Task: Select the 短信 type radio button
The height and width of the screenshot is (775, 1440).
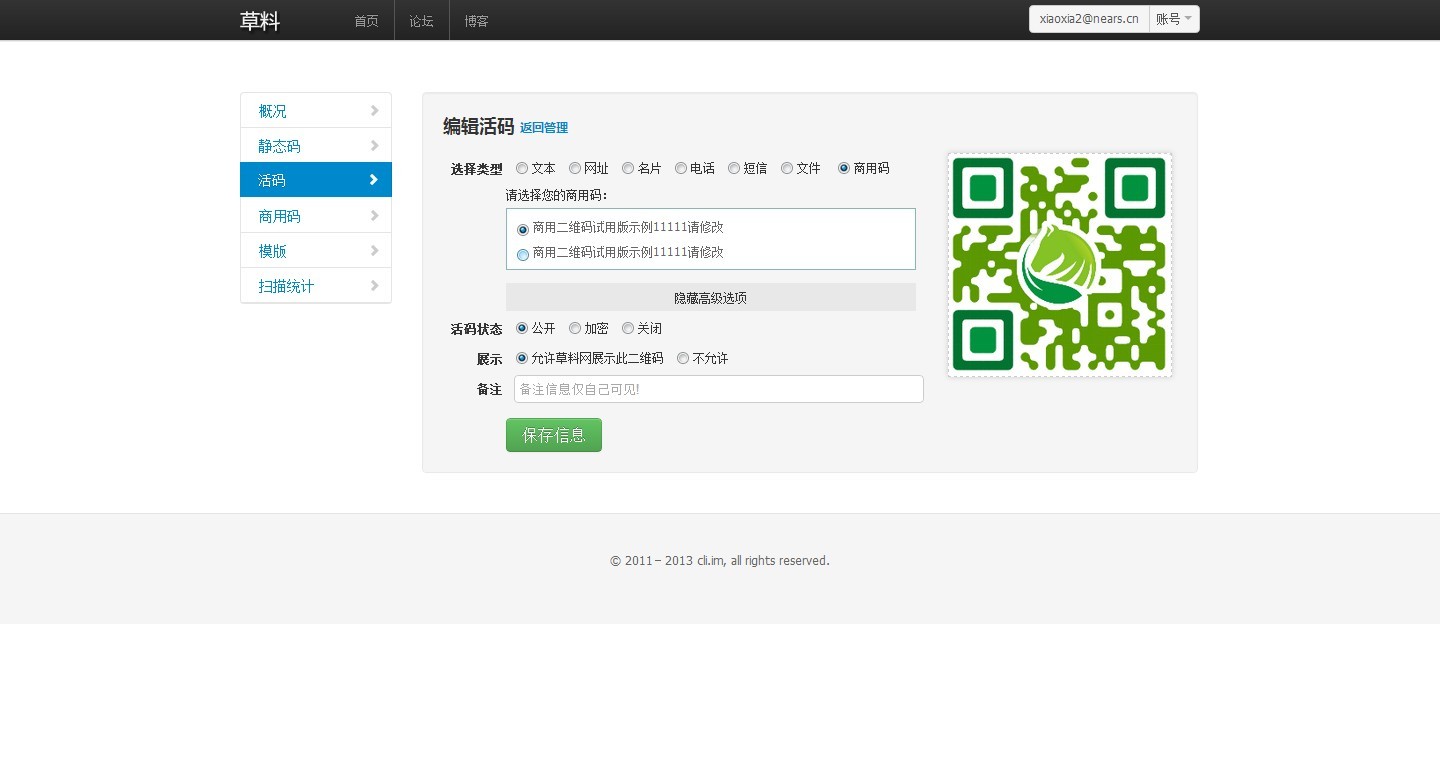Action: (734, 168)
